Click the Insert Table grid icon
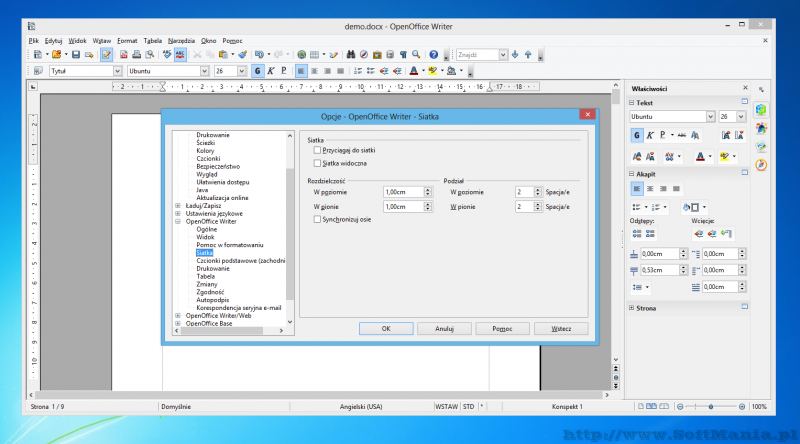The height and width of the screenshot is (444, 800). click(x=315, y=55)
